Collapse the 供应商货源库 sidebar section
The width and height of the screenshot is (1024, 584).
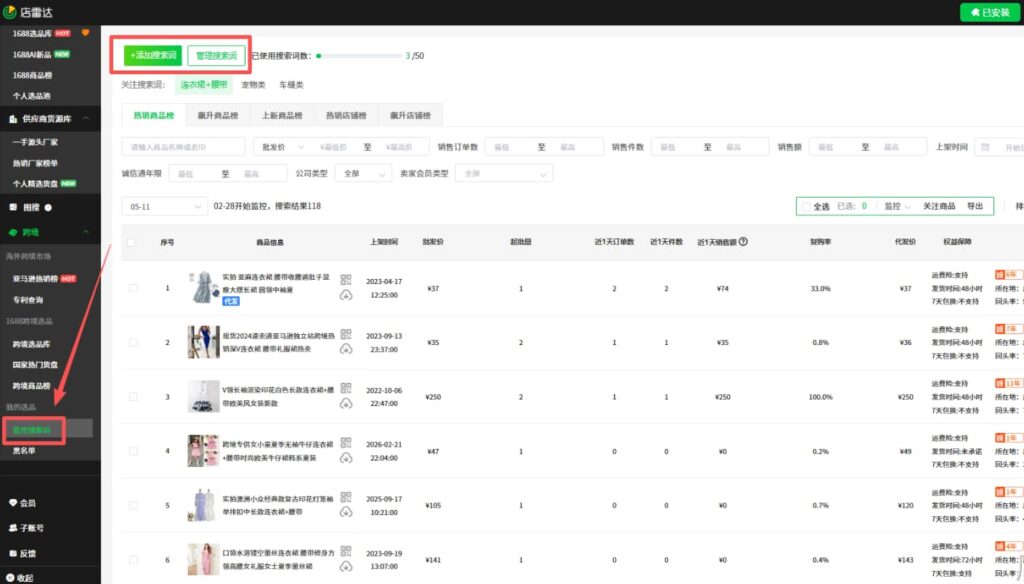86,118
